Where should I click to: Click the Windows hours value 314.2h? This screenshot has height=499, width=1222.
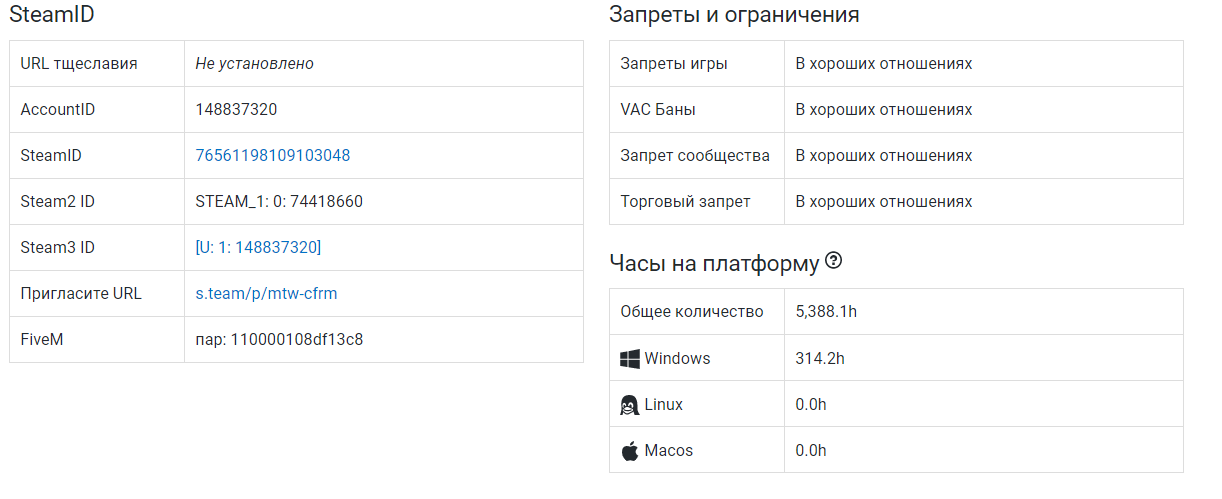pyautogui.click(x=820, y=358)
